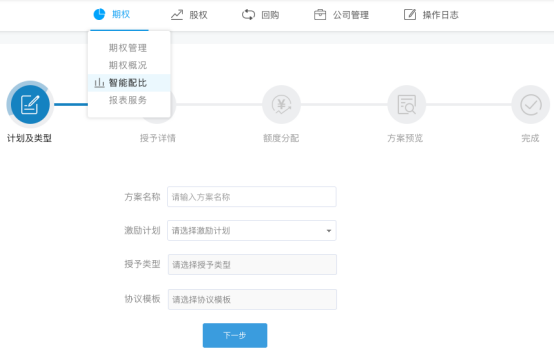Click the 额度分配 step label

281,138
